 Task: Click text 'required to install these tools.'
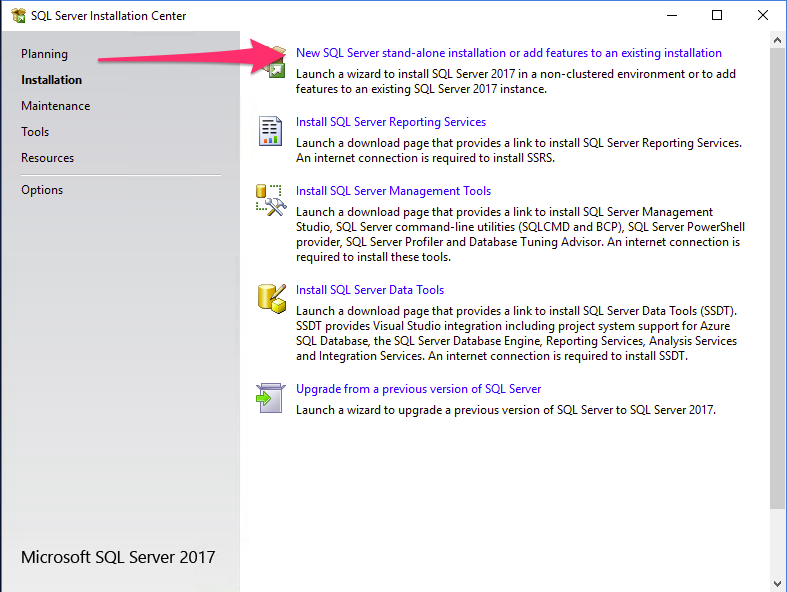[x=373, y=257]
